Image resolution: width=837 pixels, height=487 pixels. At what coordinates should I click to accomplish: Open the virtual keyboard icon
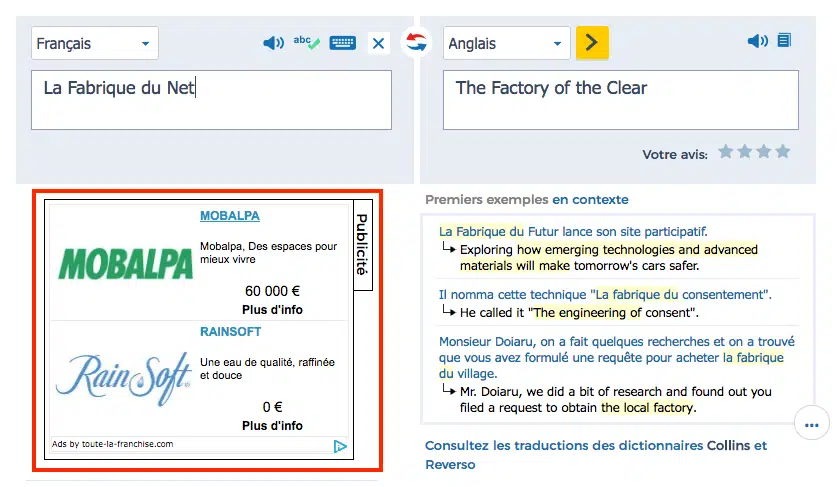coord(343,43)
